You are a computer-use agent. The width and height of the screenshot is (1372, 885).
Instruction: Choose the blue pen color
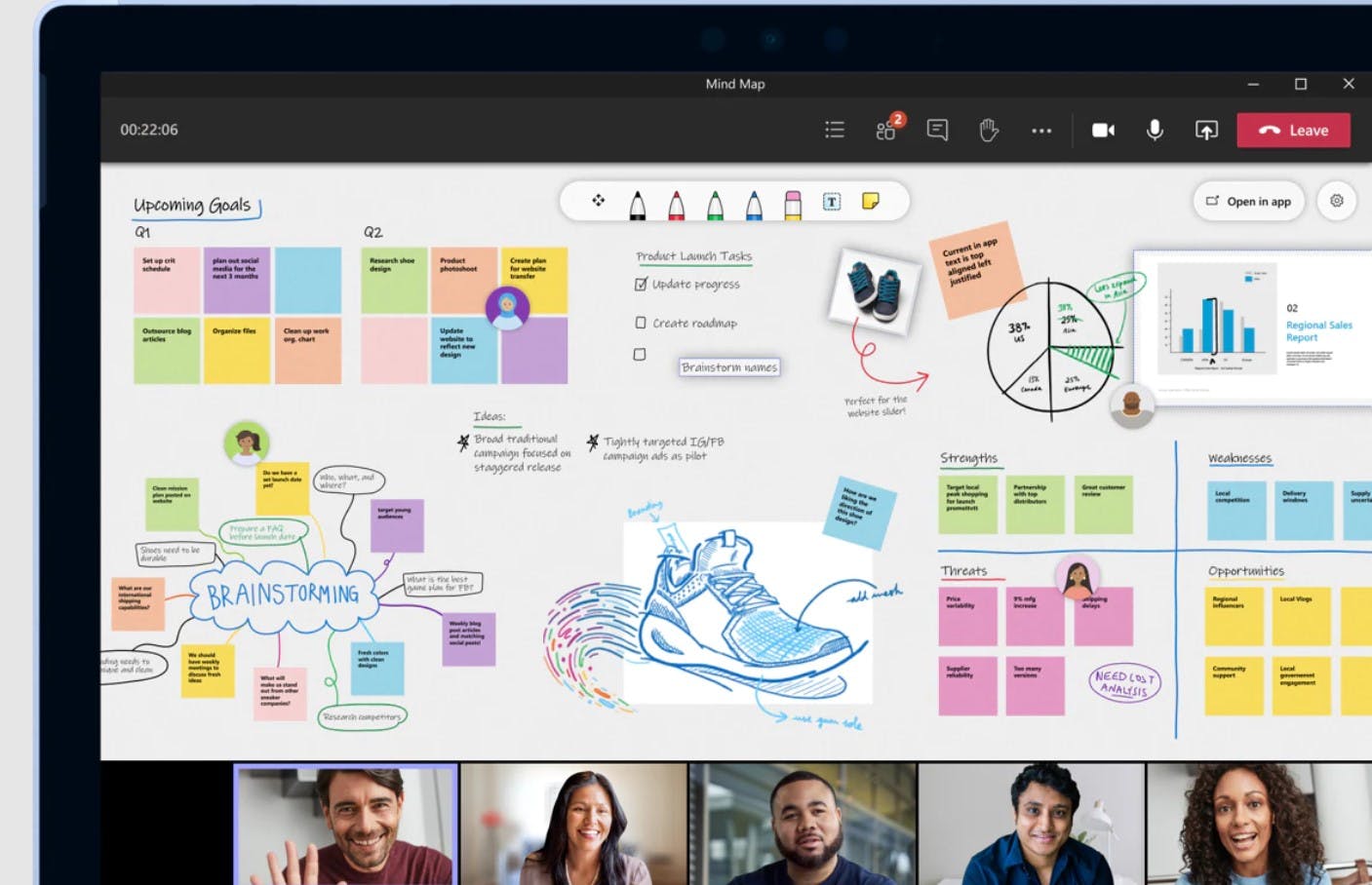tap(754, 201)
